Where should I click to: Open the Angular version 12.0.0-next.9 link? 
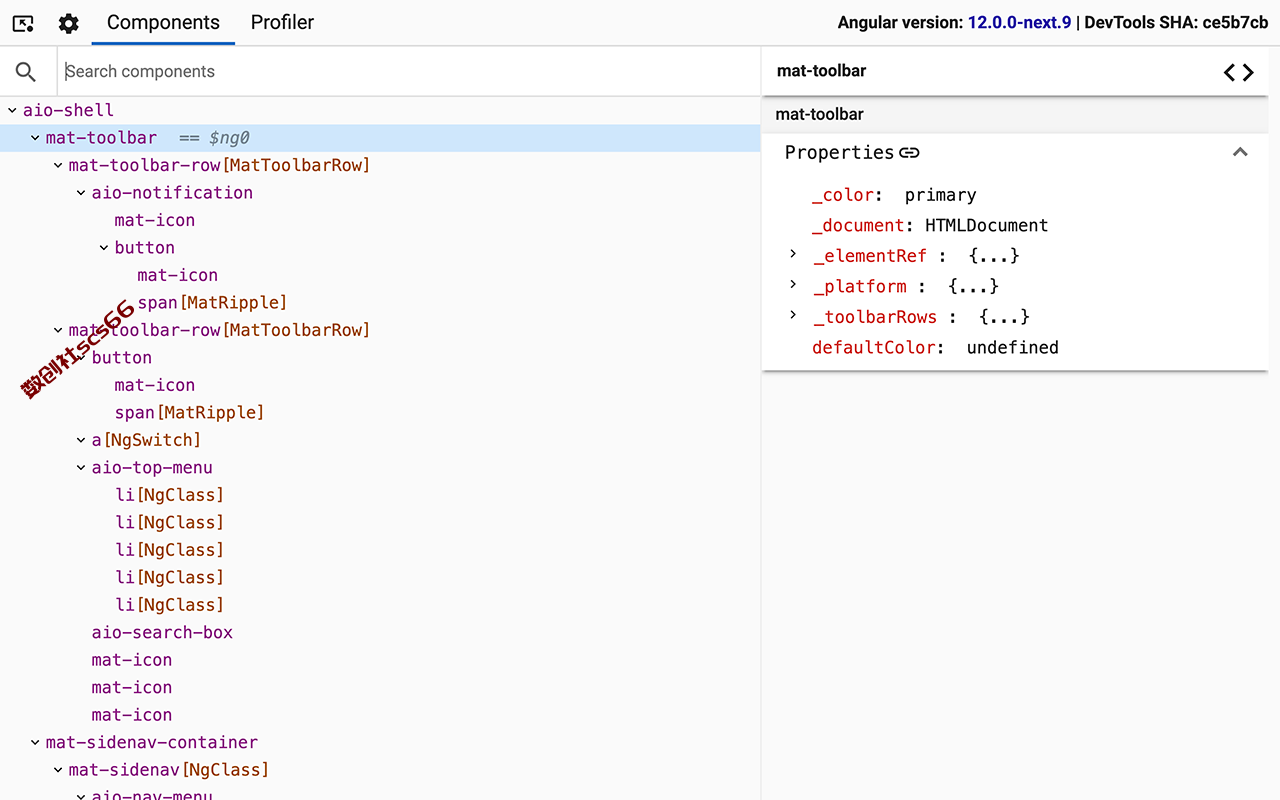coord(1019,22)
